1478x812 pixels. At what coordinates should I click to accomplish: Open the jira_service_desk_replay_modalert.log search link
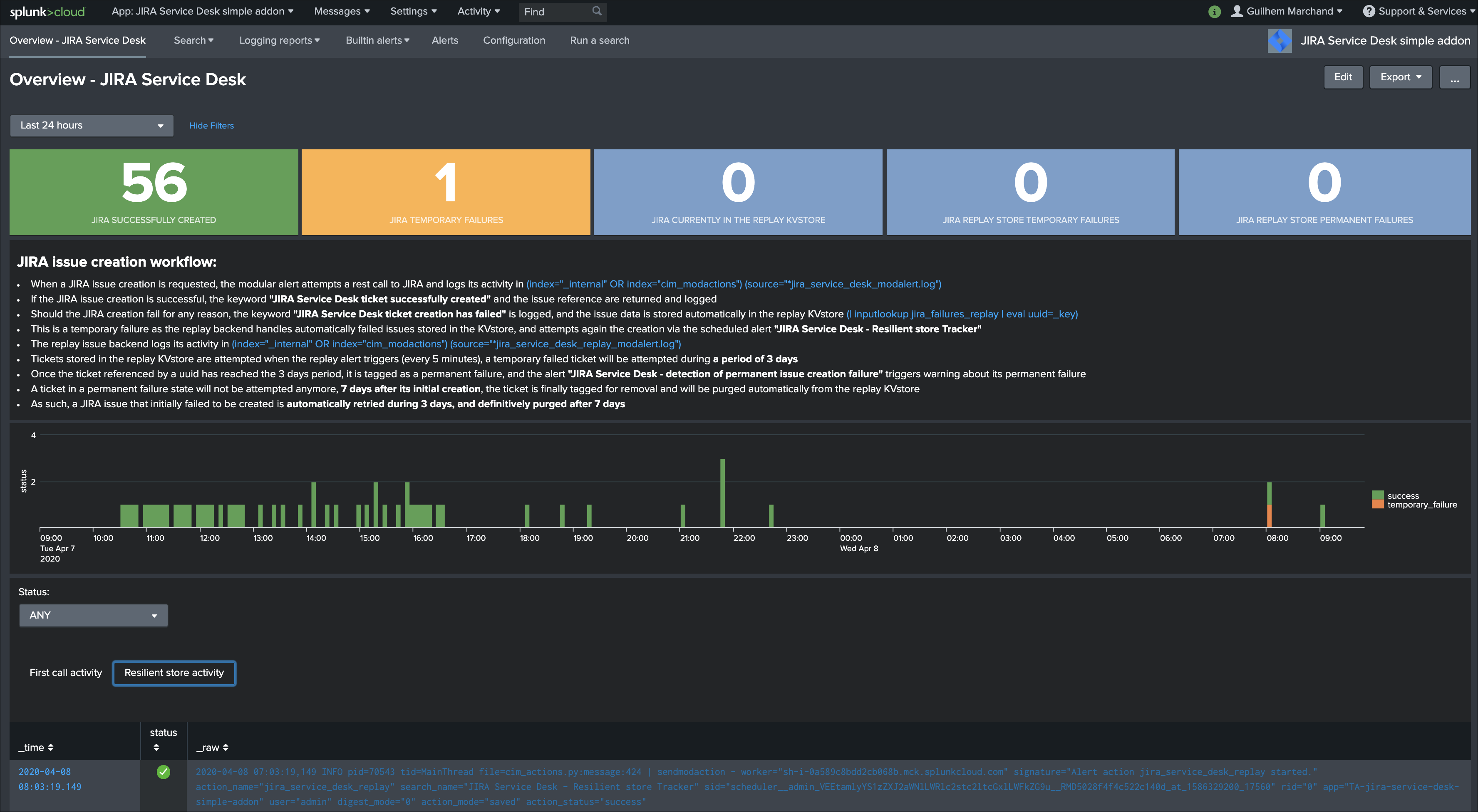456,344
